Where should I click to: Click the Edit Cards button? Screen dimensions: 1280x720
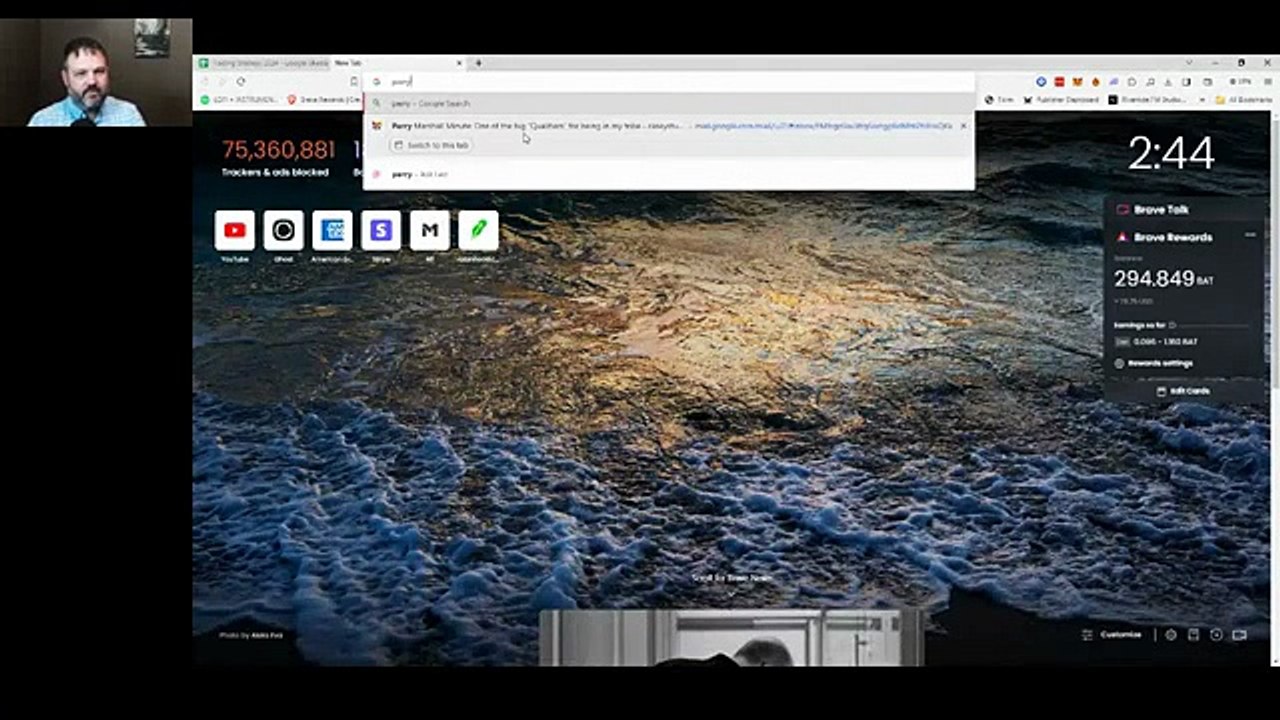pyautogui.click(x=1183, y=391)
